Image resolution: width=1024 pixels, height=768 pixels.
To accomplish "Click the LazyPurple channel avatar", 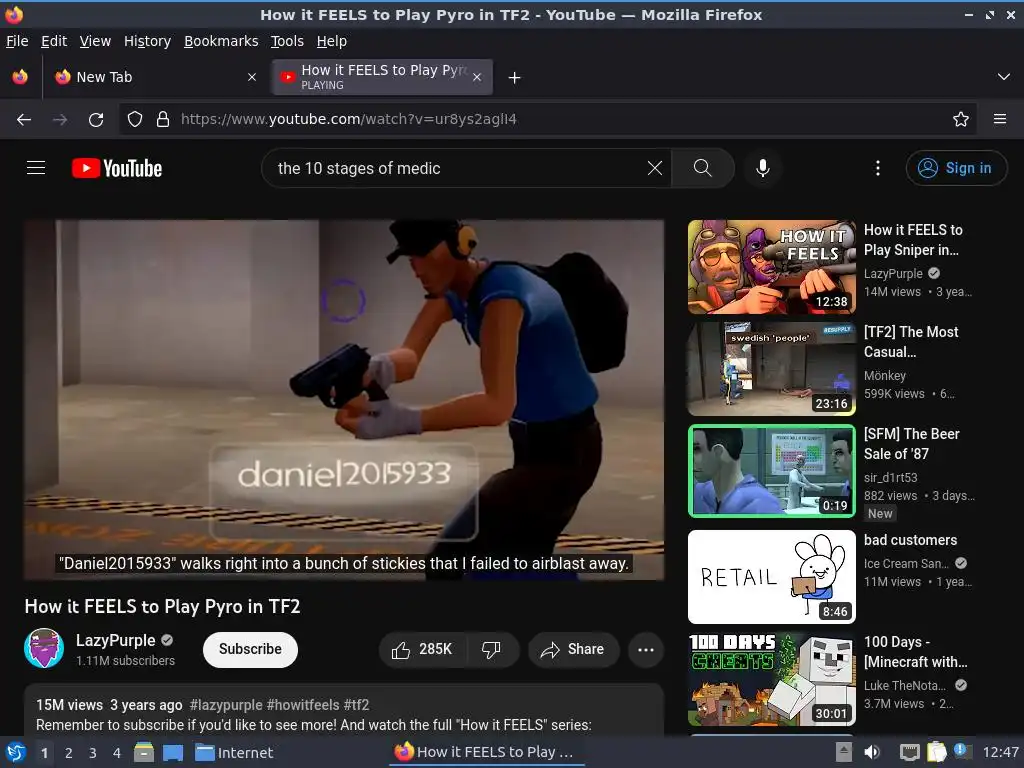I will [44, 648].
